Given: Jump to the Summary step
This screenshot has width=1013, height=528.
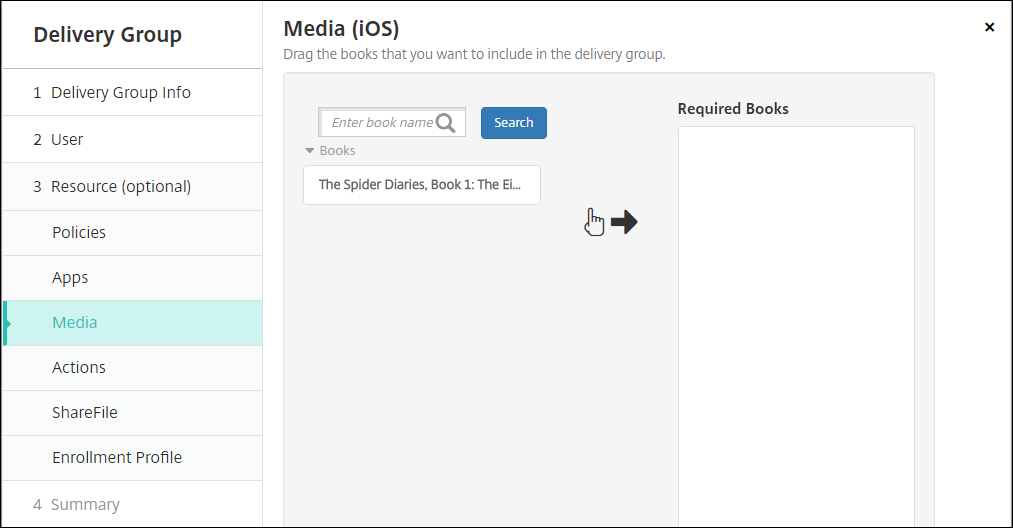Looking at the screenshot, I should click(x=85, y=504).
